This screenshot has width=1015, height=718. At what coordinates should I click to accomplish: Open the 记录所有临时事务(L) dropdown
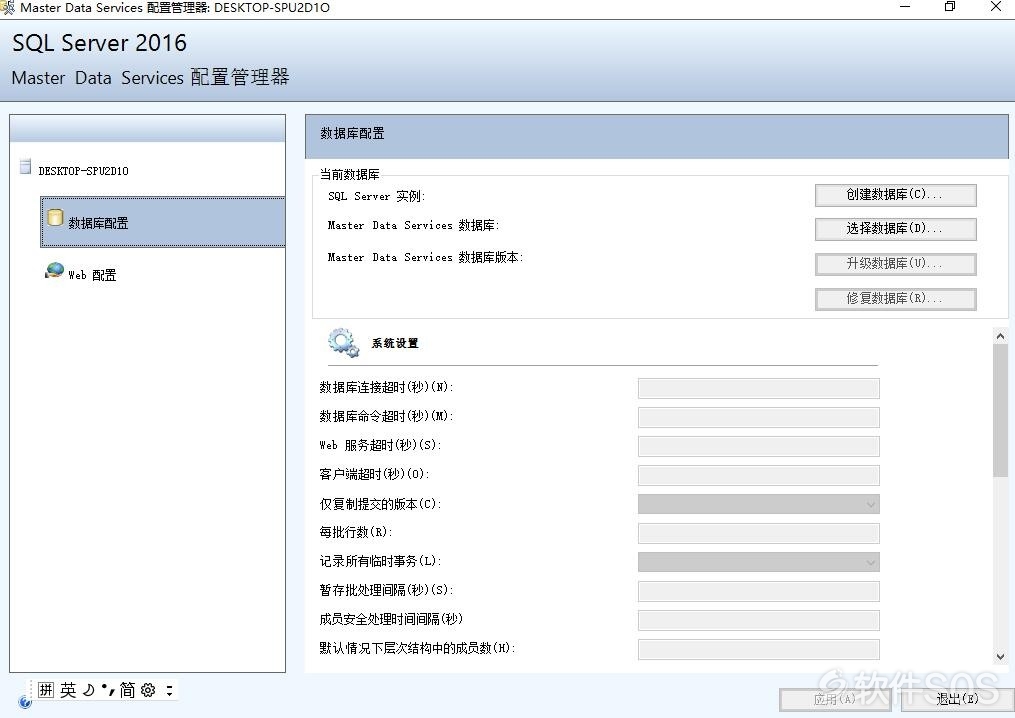click(x=758, y=562)
